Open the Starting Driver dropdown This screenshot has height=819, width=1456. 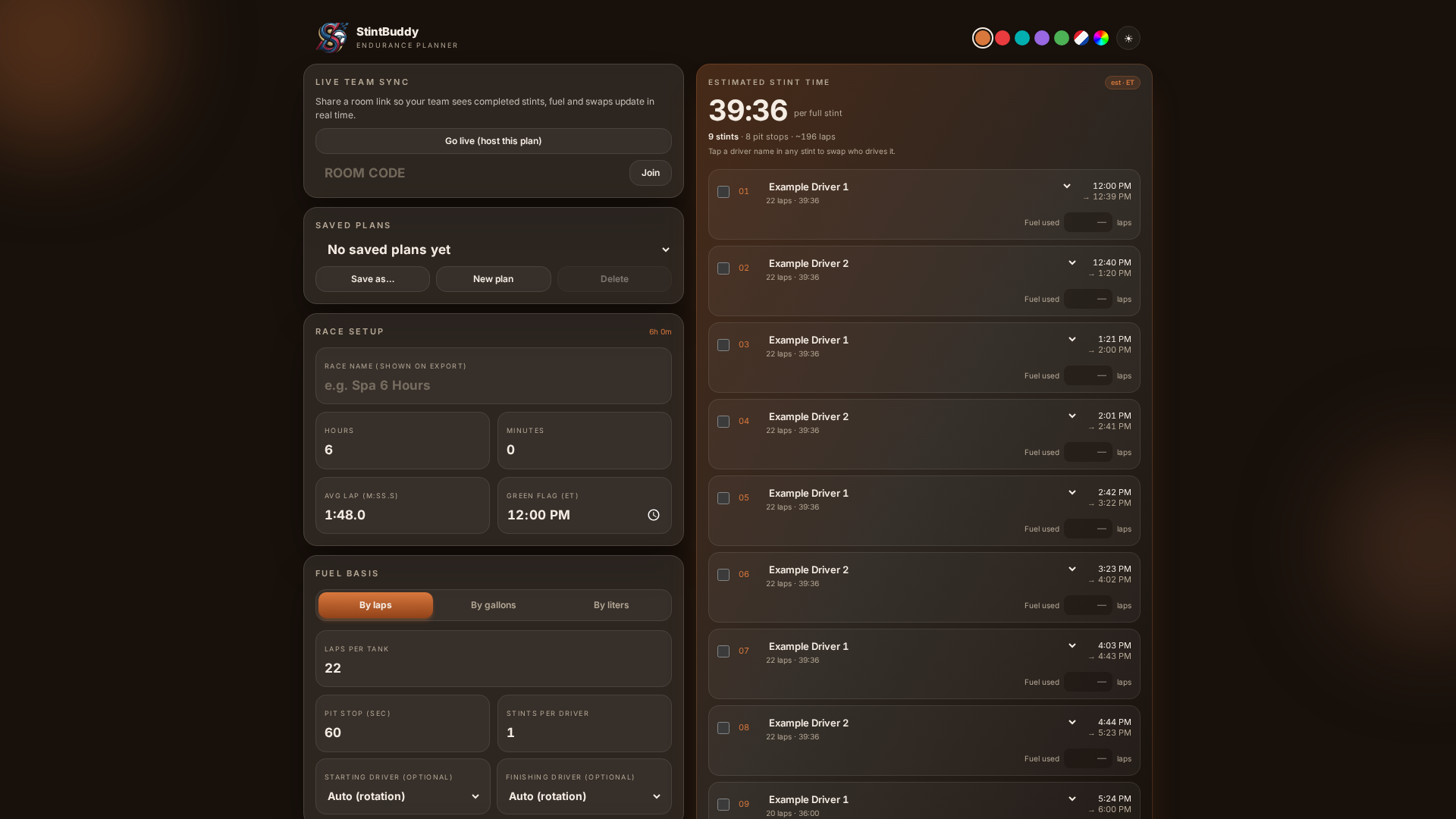[x=403, y=796]
